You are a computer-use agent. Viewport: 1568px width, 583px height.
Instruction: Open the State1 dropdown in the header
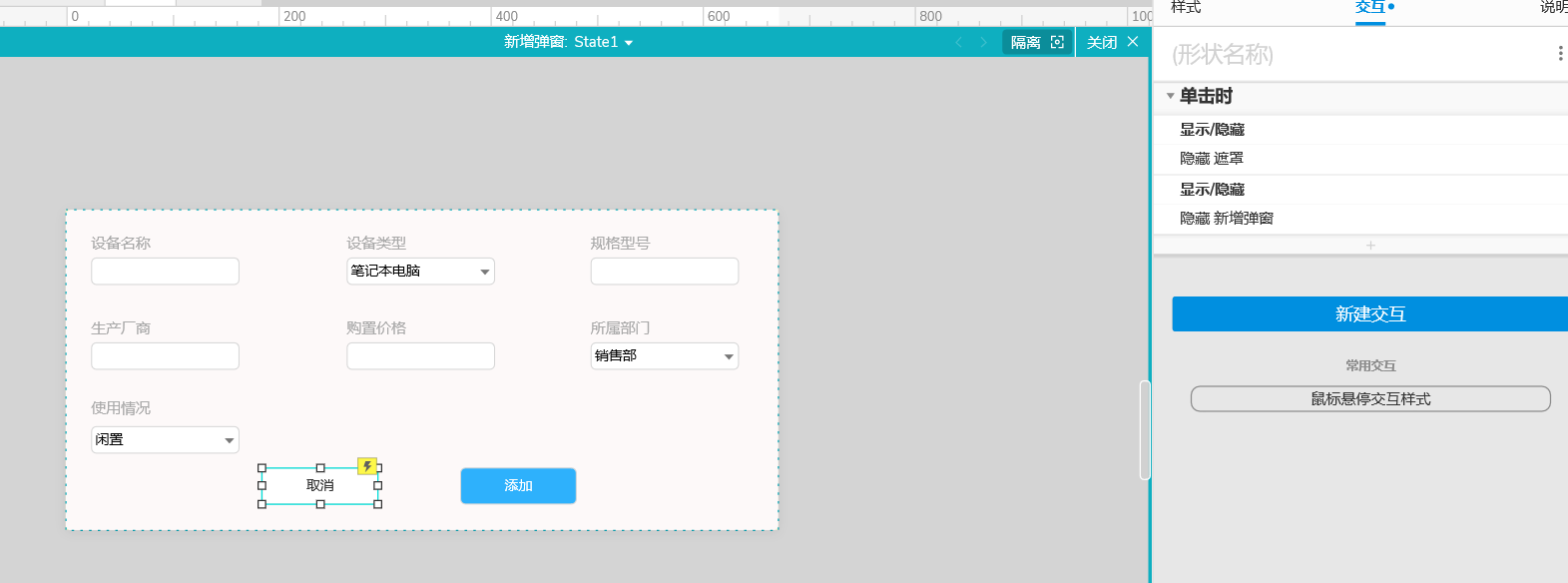[629, 43]
